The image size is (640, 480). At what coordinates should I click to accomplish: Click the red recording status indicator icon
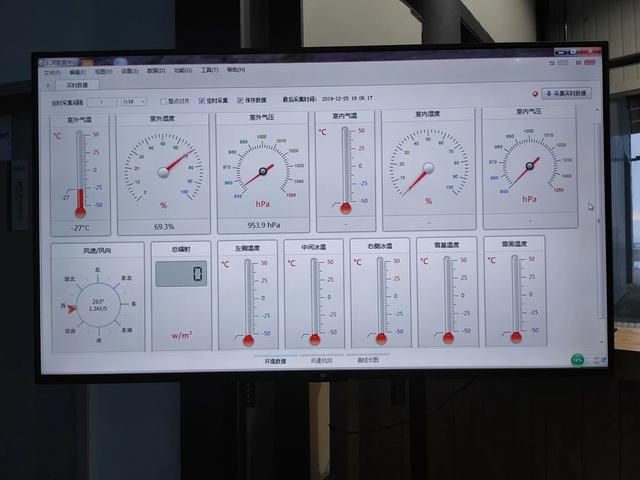(535, 93)
